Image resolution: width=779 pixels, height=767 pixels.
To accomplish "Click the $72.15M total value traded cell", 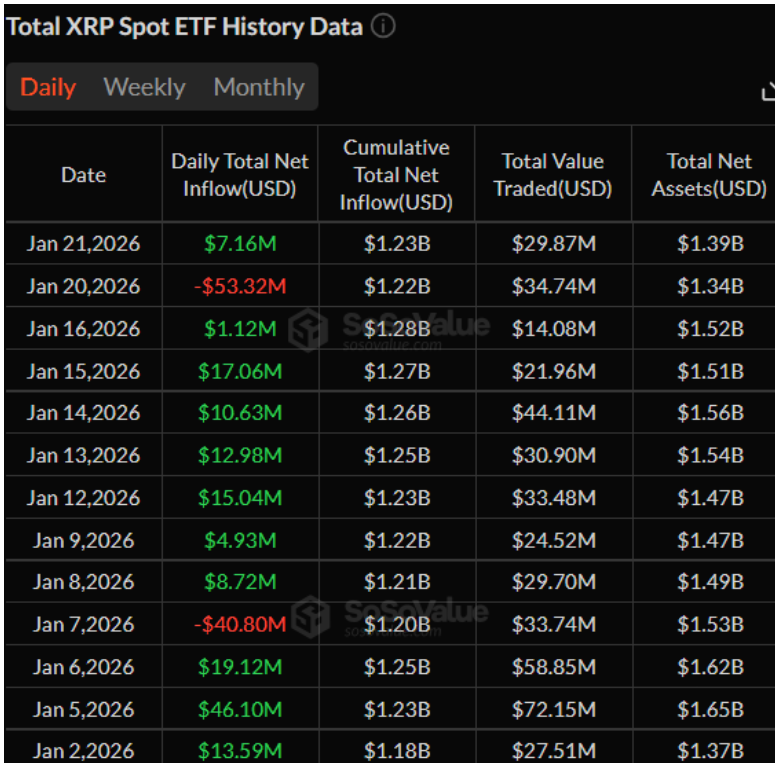I will coord(553,709).
